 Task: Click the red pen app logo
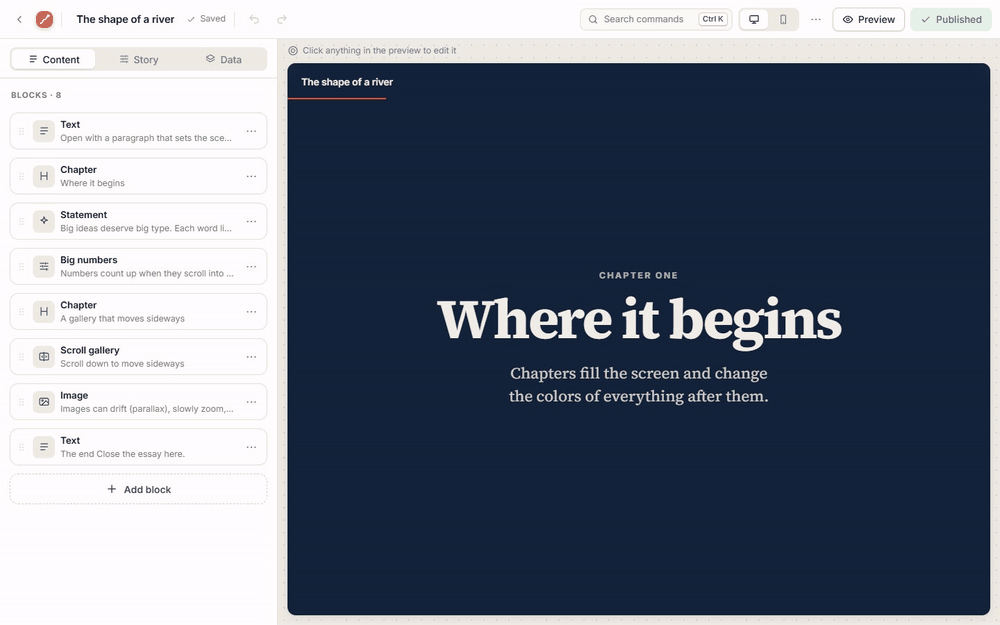pyautogui.click(x=44, y=19)
